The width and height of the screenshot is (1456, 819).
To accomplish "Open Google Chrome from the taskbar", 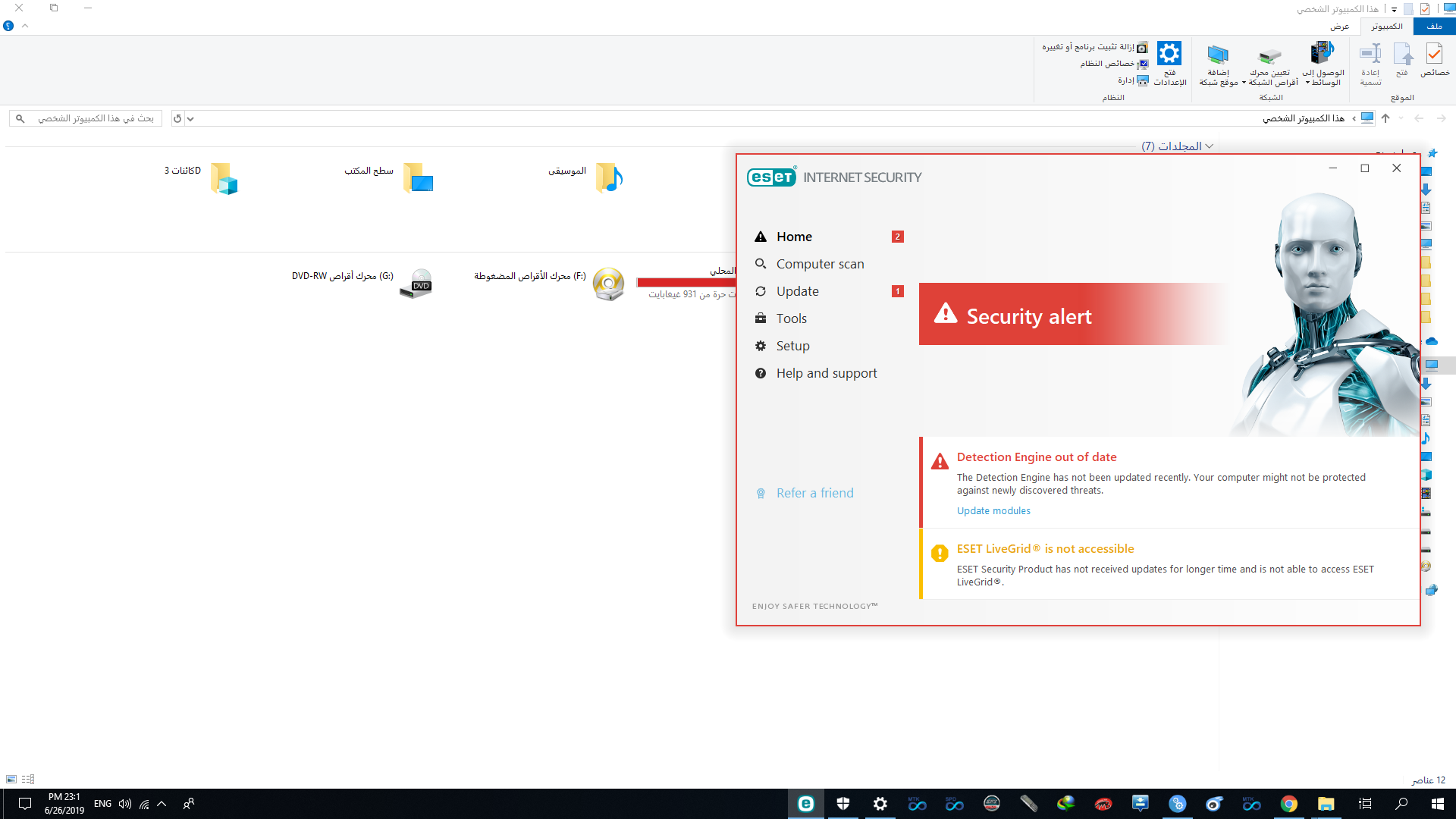I will tap(1289, 804).
